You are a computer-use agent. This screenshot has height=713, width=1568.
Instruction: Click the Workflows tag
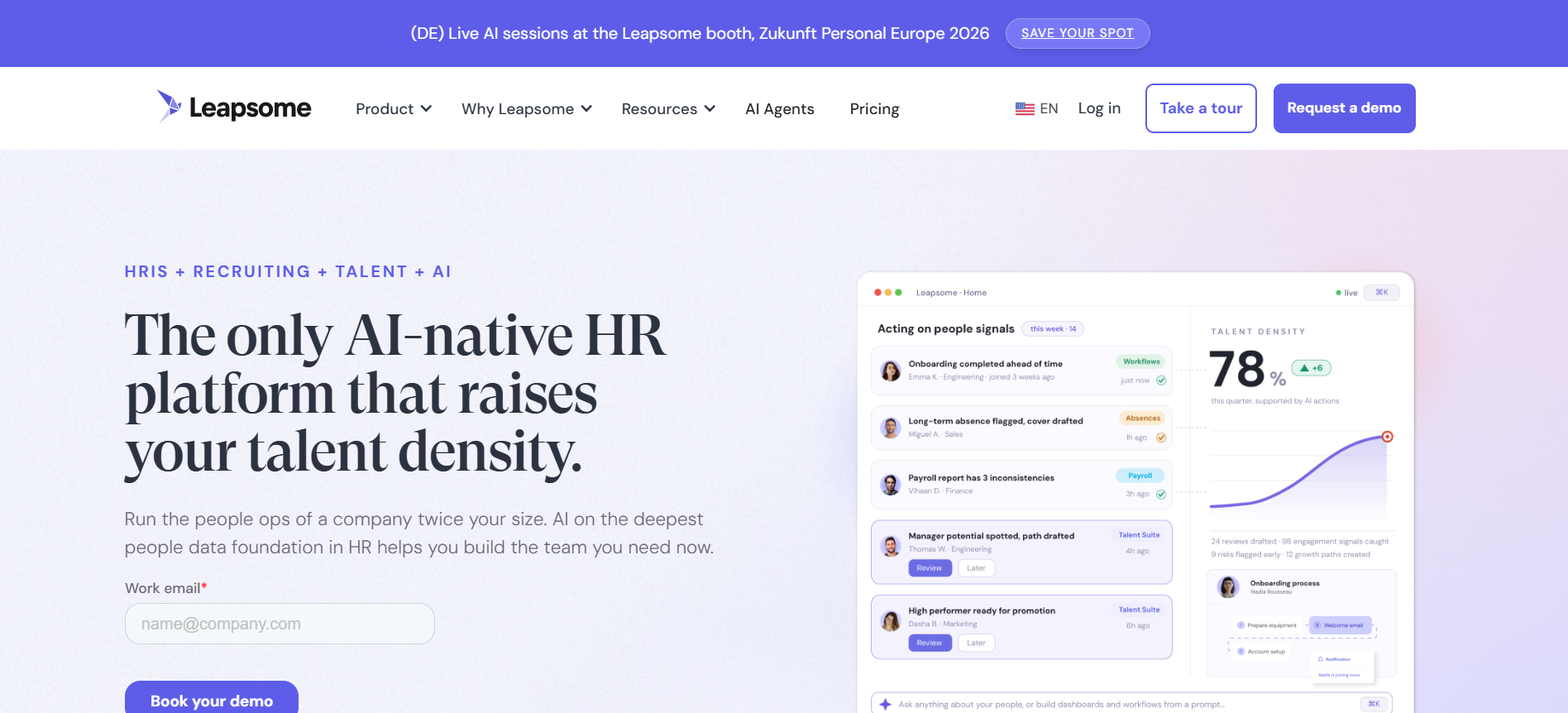point(1141,361)
